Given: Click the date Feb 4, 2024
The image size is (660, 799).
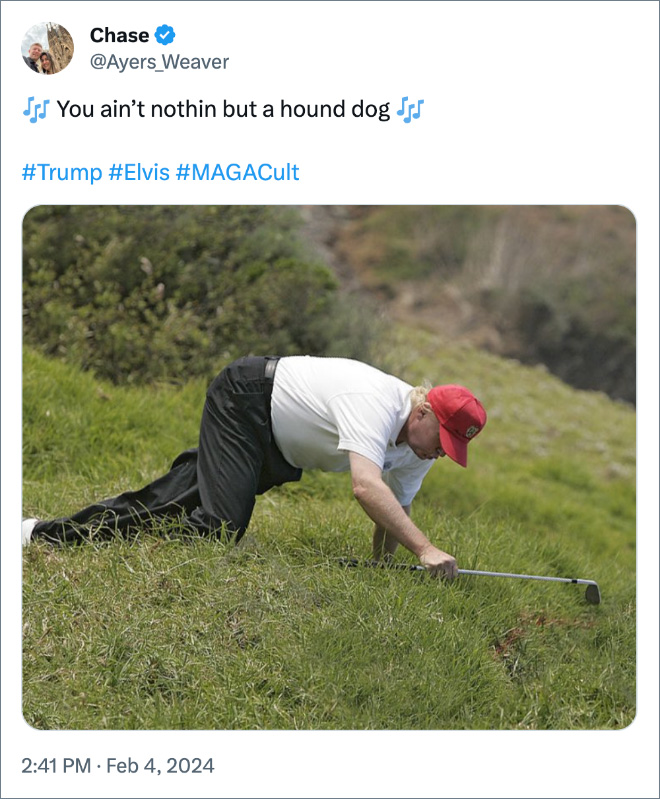Looking at the screenshot, I should [159, 767].
